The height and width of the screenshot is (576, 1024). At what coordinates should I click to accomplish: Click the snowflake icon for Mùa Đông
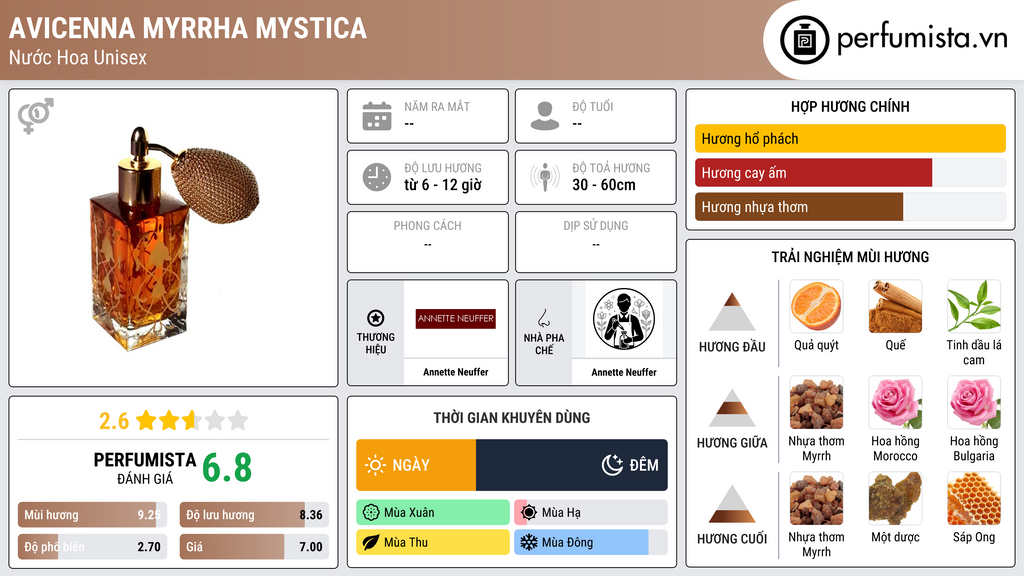[x=529, y=543]
